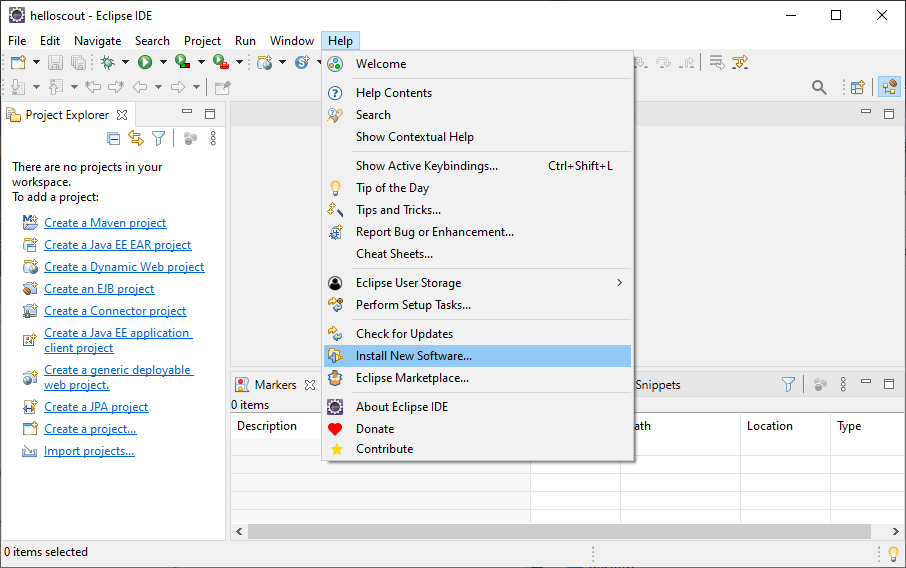Select Help Contents menu item
The image size is (906, 568).
pyautogui.click(x=477, y=93)
